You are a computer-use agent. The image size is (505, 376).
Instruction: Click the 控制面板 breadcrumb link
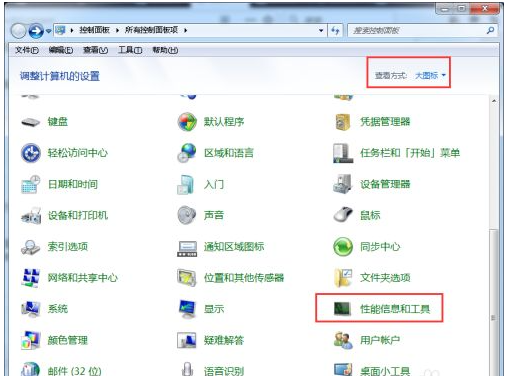[x=94, y=30]
